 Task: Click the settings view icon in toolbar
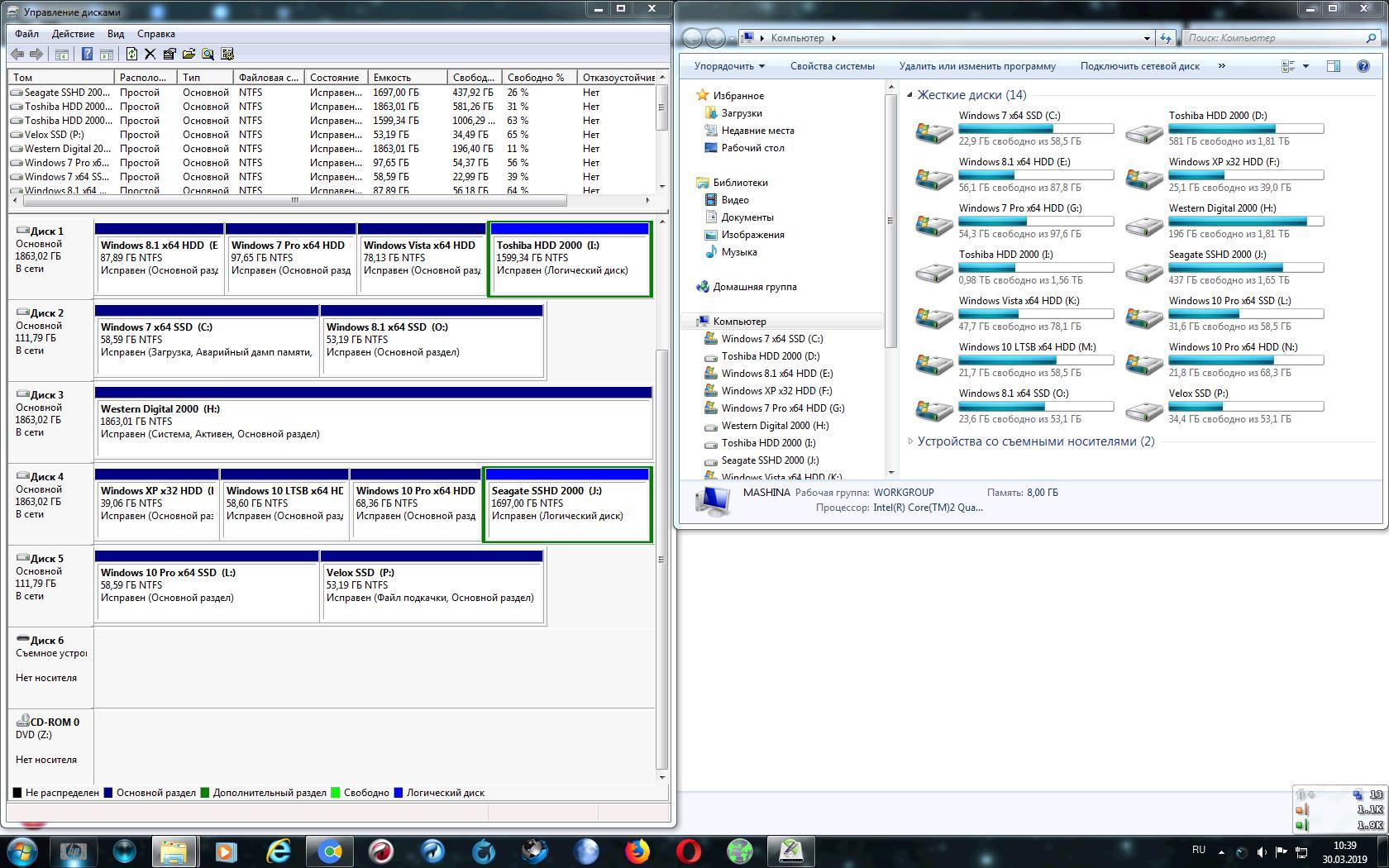coord(227,55)
